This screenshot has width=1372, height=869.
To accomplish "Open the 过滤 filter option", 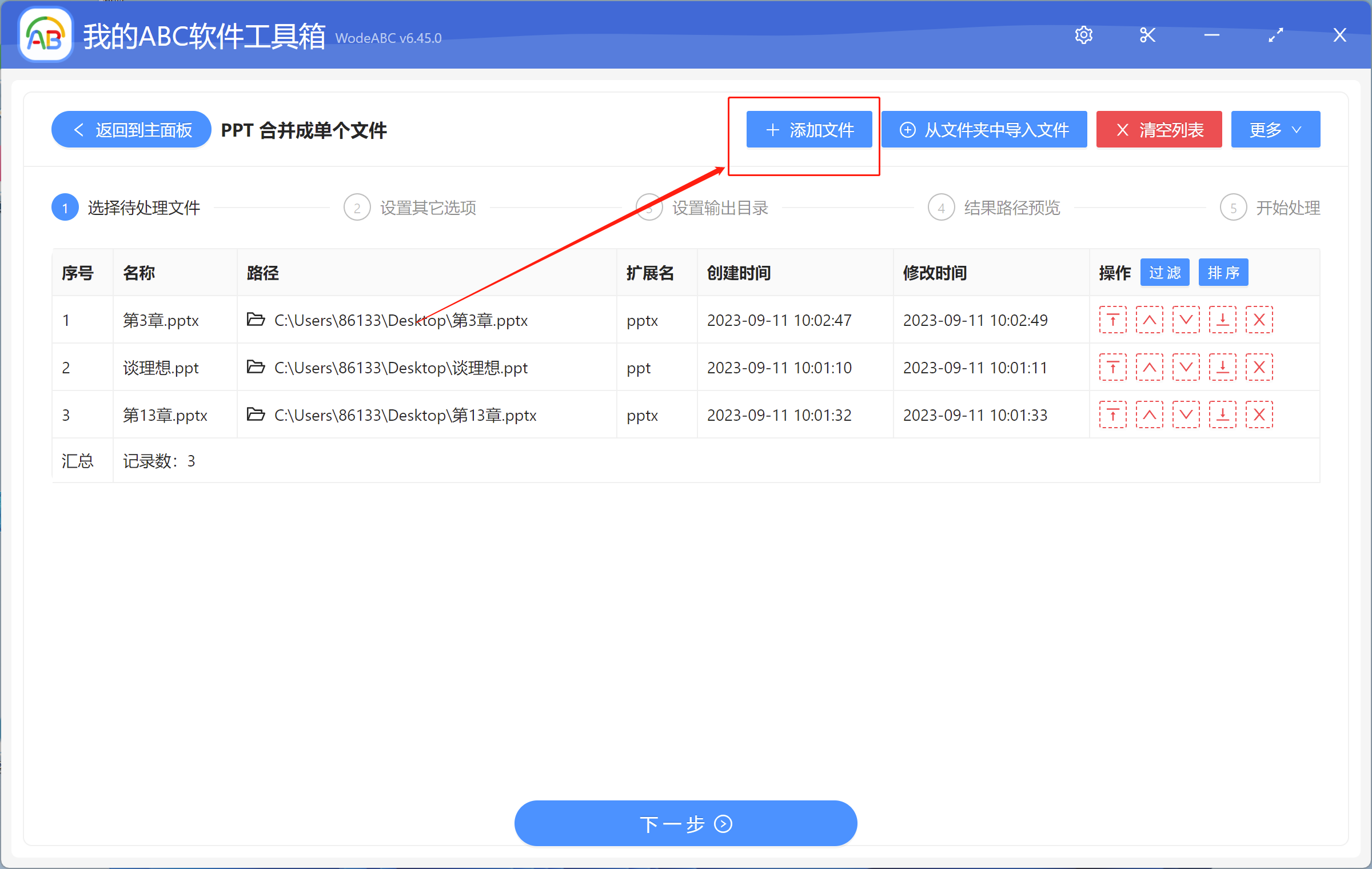I will (x=1164, y=273).
